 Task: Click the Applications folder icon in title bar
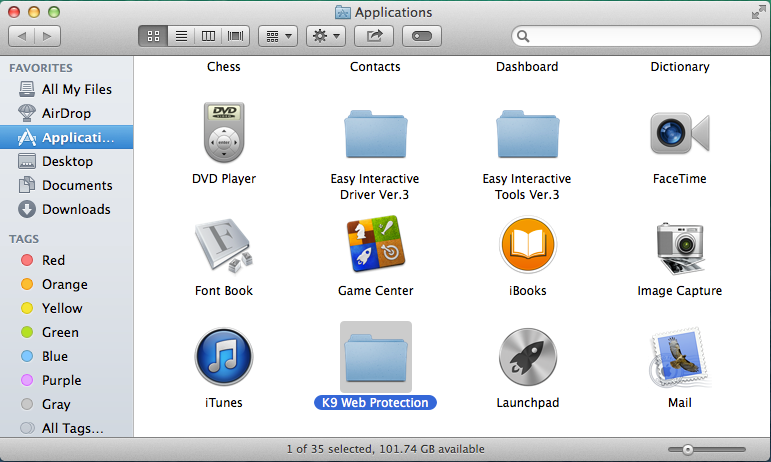[343, 12]
